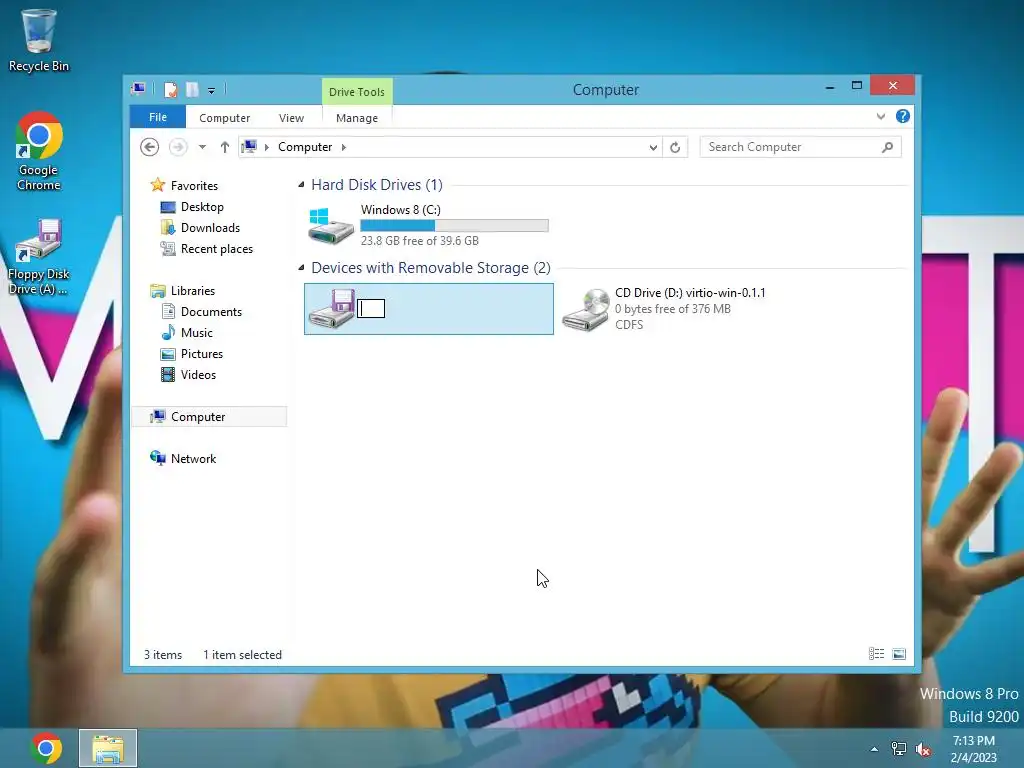The image size is (1024, 768).
Task: Open the Pictures library
Action: click(202, 353)
